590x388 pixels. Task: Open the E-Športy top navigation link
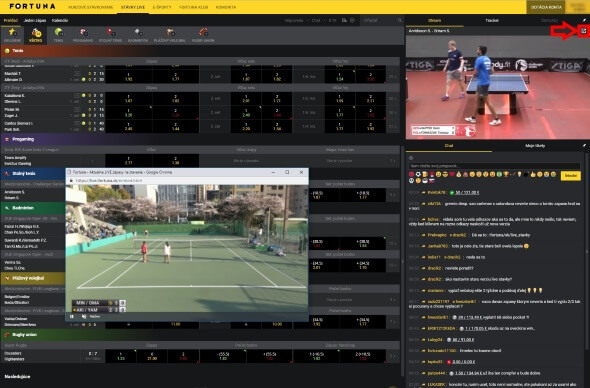(162, 7)
